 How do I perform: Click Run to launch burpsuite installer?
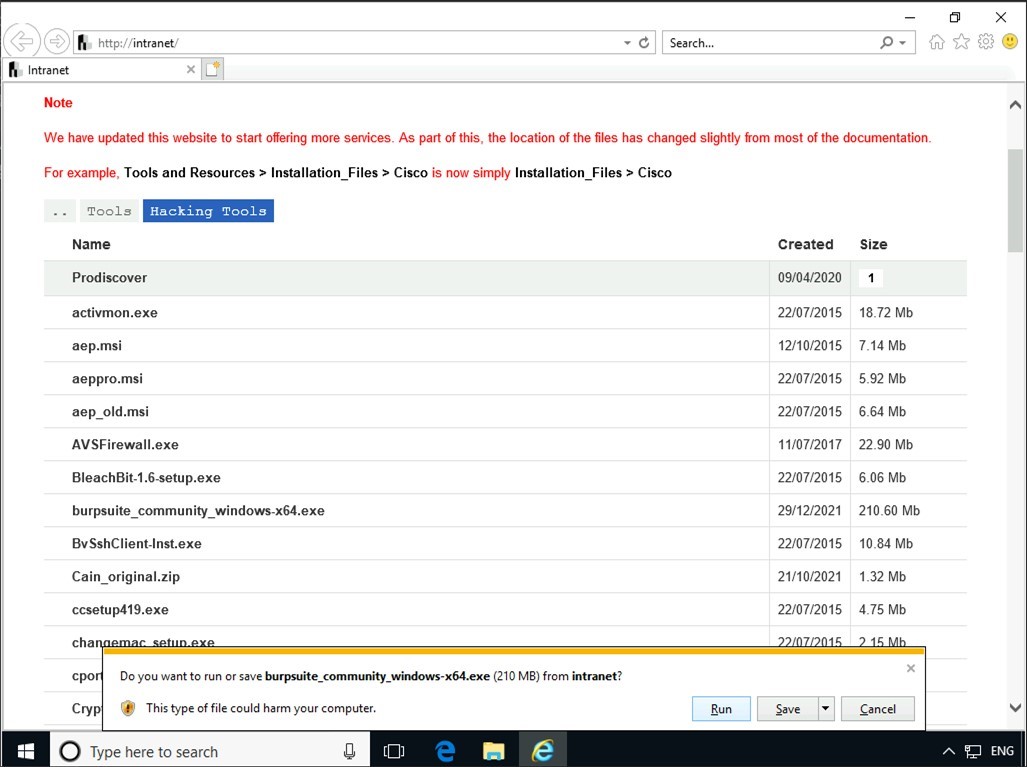(x=720, y=708)
